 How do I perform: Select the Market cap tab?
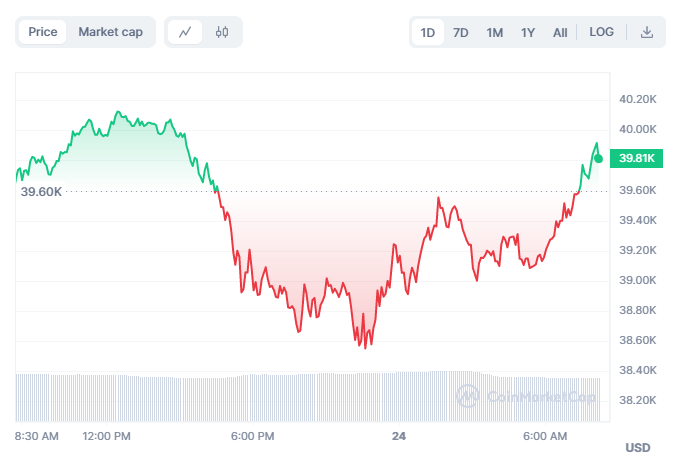(x=110, y=32)
